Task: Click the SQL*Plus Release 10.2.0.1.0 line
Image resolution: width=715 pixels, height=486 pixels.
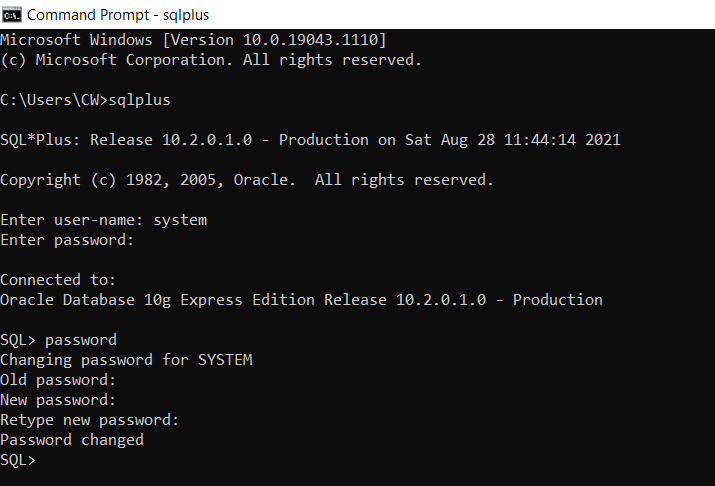Action: [x=310, y=140]
